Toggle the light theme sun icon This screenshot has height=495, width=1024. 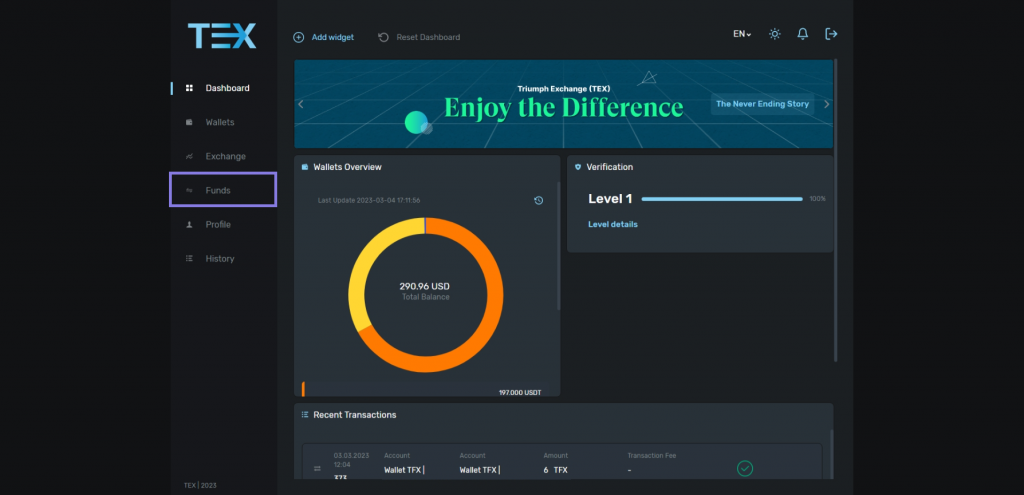[775, 34]
